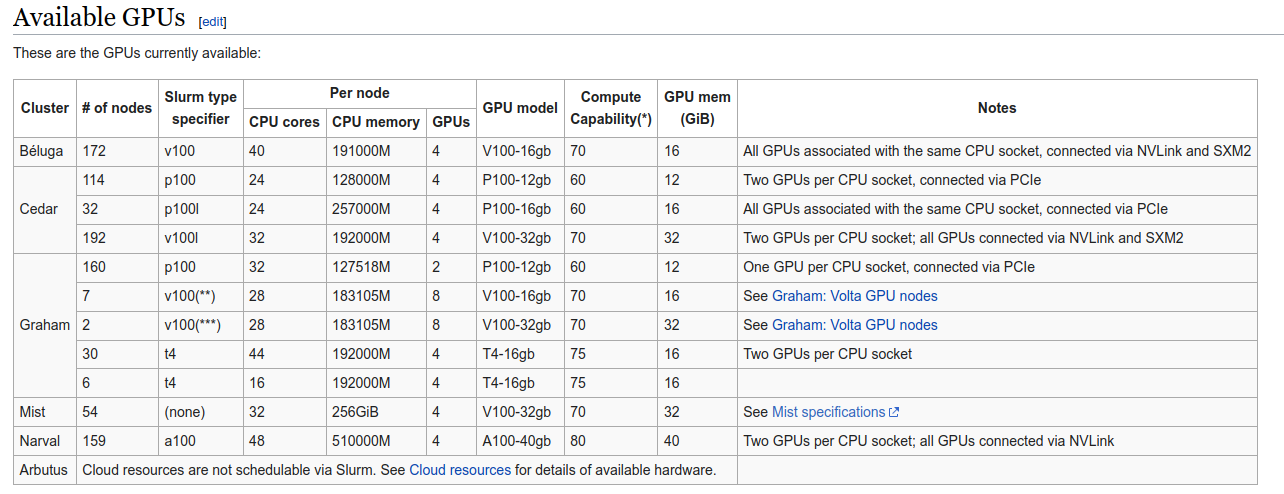Screen dimensions: 1284x494
Task: Click the Per node group header
Action: 359,93
